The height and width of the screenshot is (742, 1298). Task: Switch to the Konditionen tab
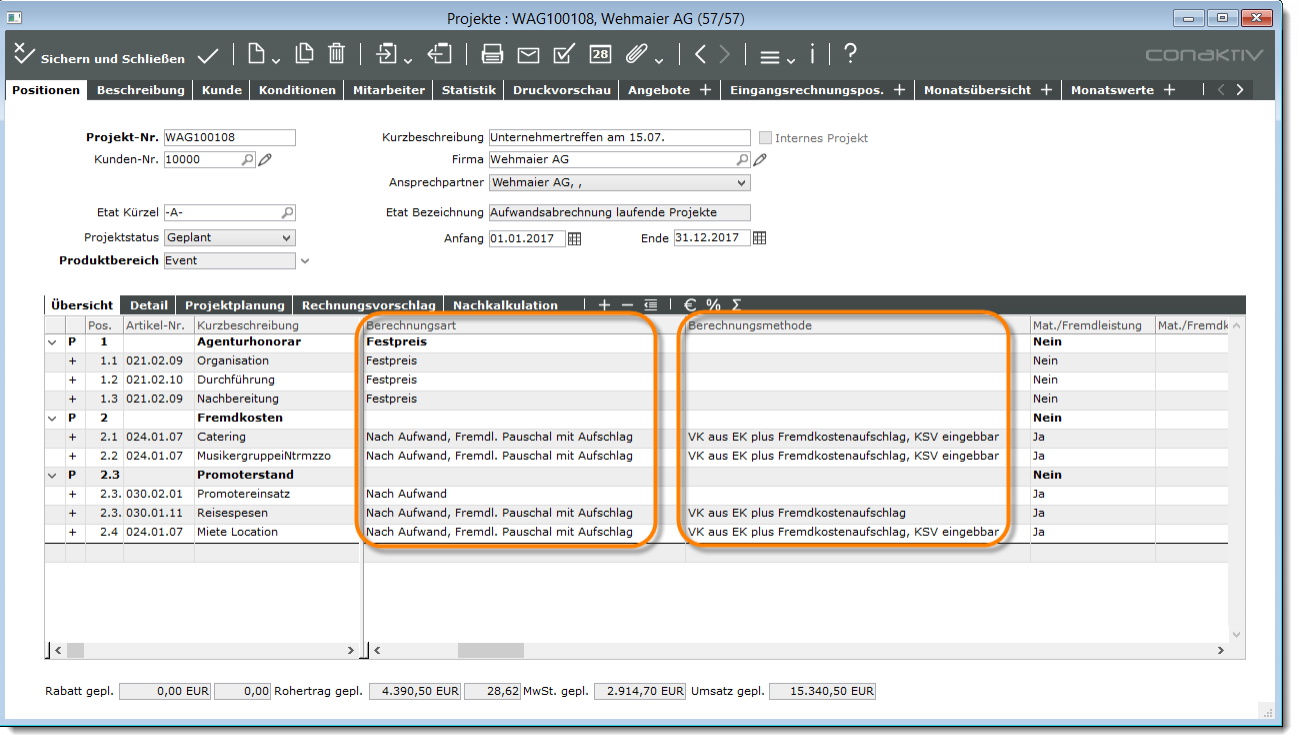297,90
